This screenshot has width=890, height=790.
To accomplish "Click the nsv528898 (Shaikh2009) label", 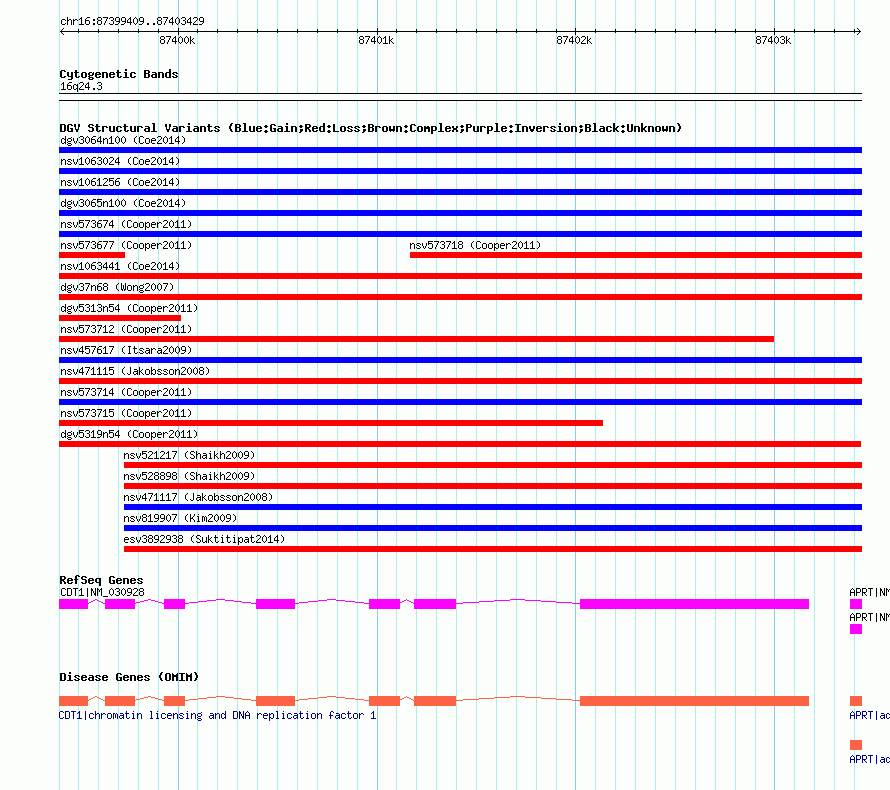I will pyautogui.click(x=189, y=476).
